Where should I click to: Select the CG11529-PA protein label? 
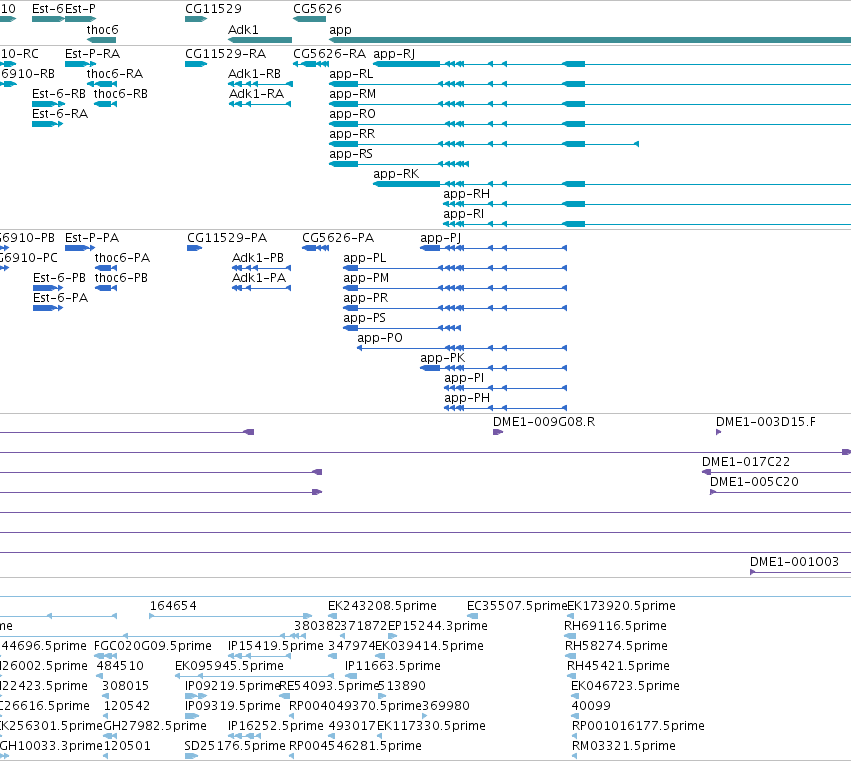click(227, 238)
